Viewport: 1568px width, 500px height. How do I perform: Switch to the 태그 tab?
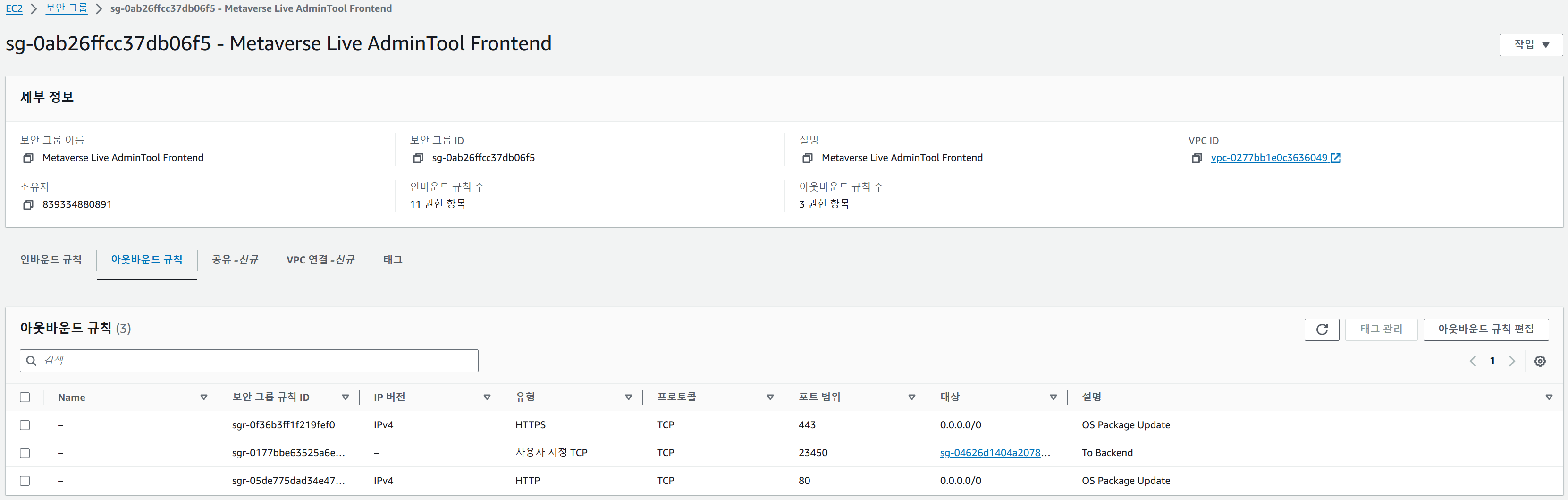coord(393,259)
